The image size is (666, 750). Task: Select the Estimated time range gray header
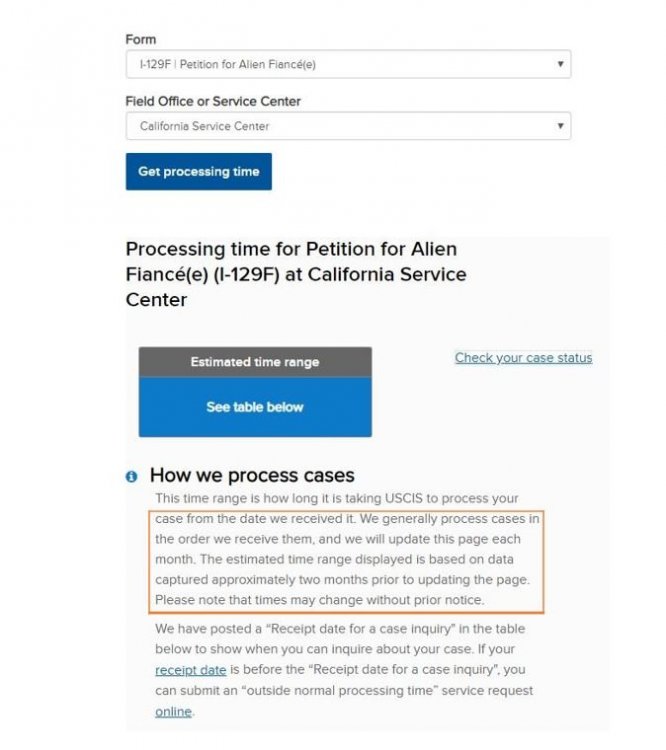click(255, 362)
